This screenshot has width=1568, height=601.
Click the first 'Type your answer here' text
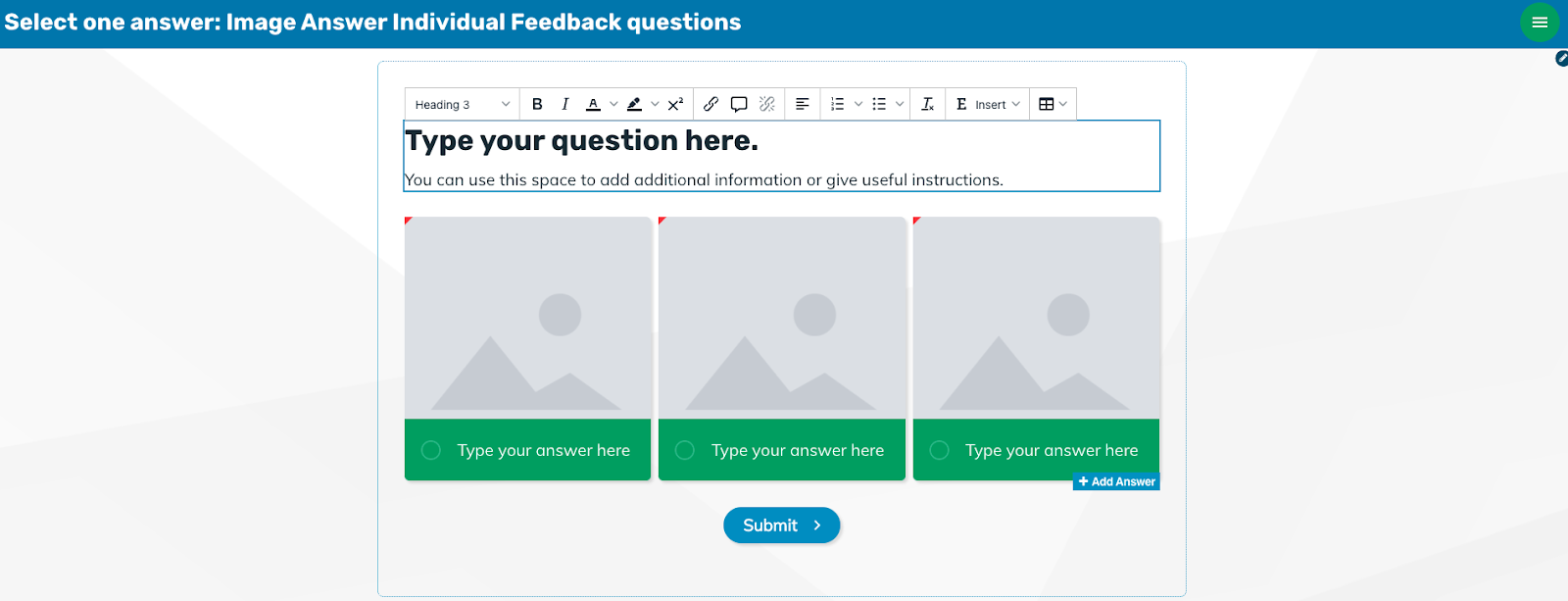pos(544,450)
